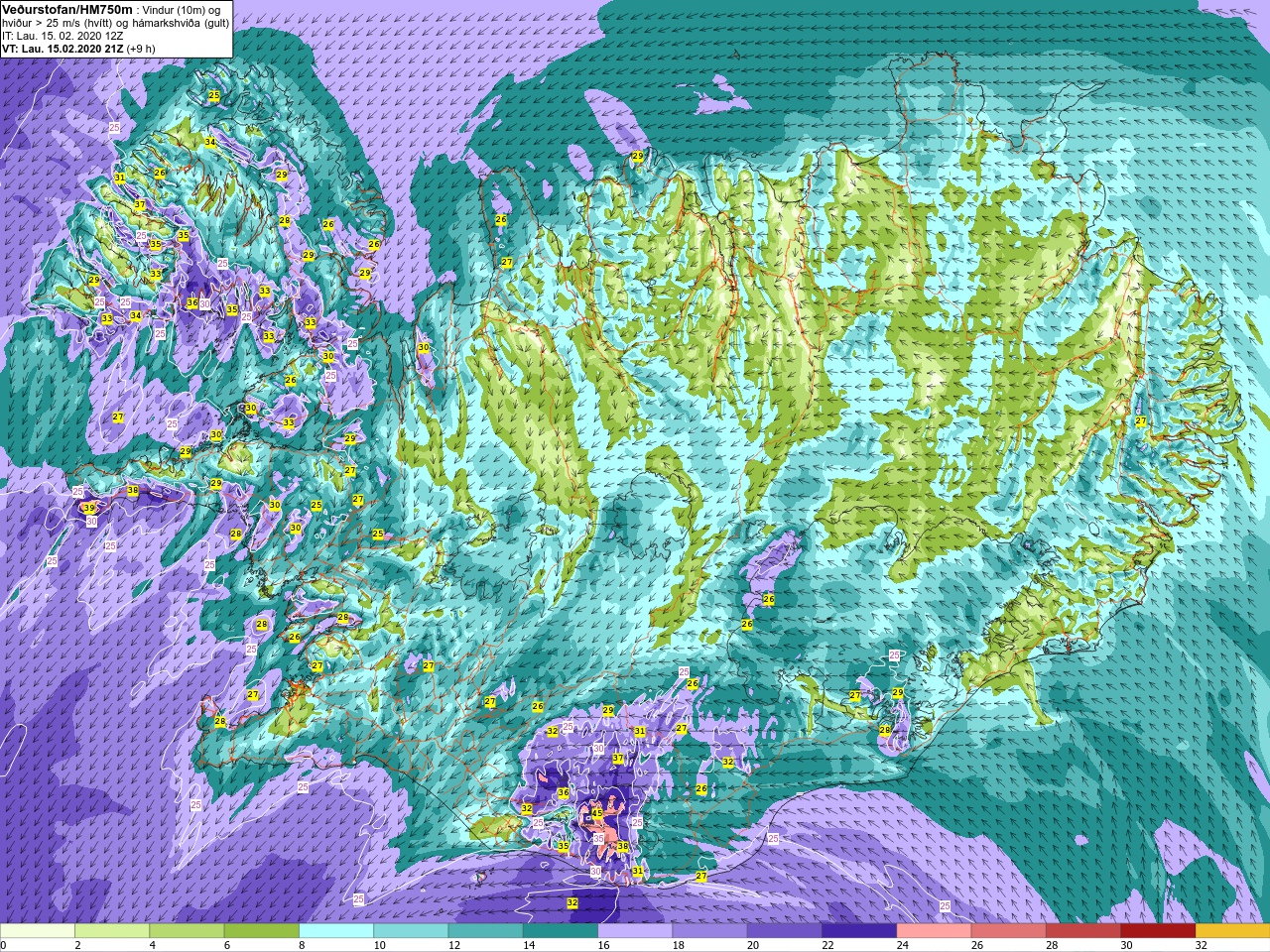Click the 24–26 m/s light pink legend swatch

coord(934,931)
